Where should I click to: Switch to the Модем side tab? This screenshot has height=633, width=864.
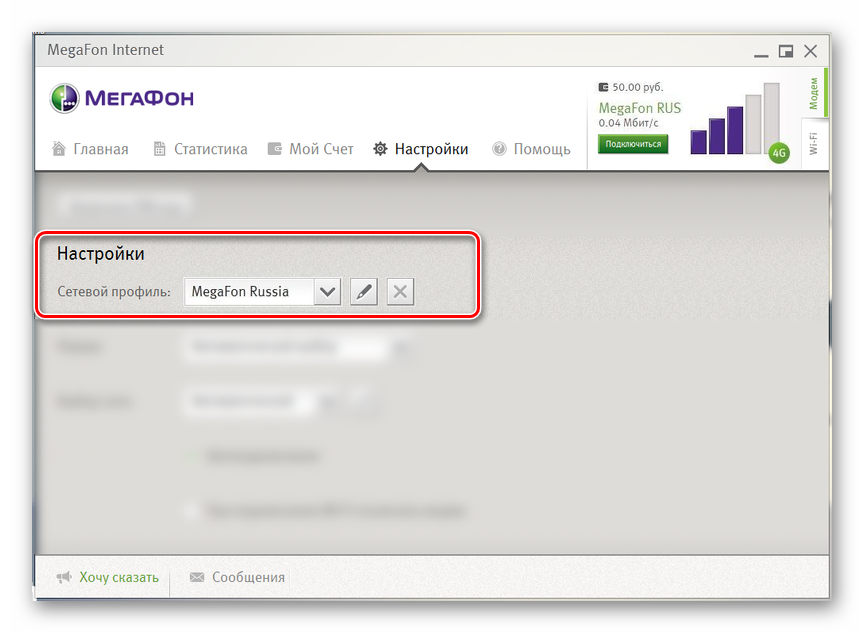pyautogui.click(x=814, y=93)
